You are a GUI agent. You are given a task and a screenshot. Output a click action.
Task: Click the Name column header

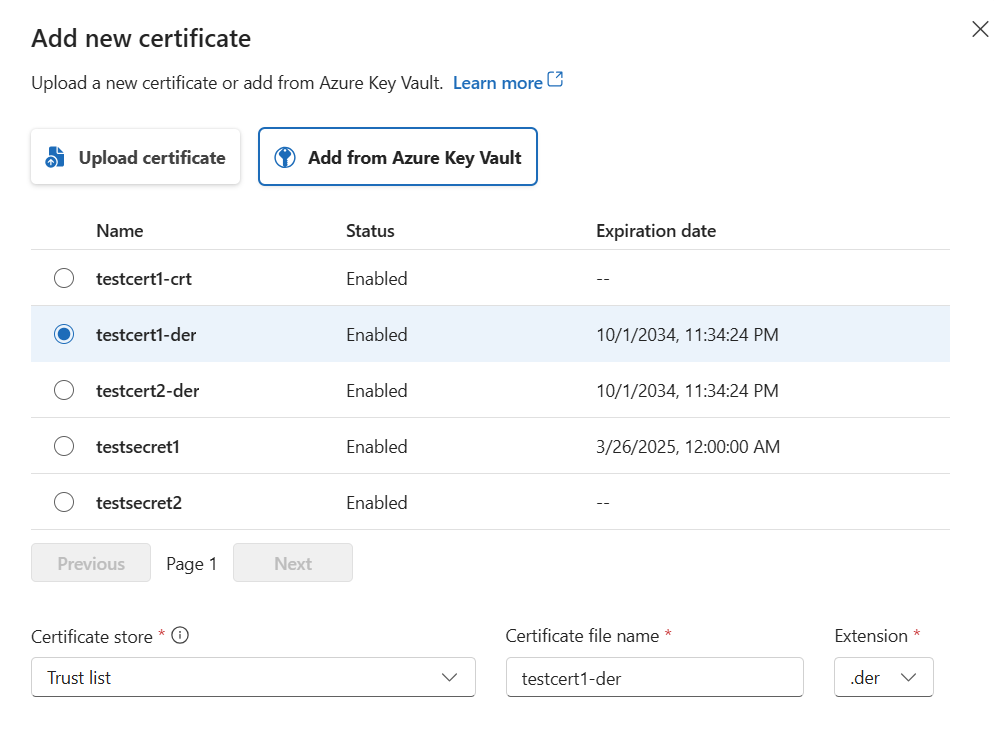coord(120,231)
